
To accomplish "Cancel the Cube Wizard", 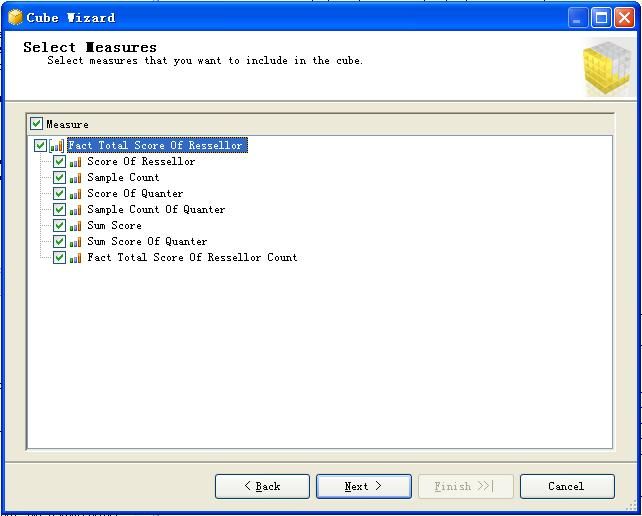I will 567,486.
